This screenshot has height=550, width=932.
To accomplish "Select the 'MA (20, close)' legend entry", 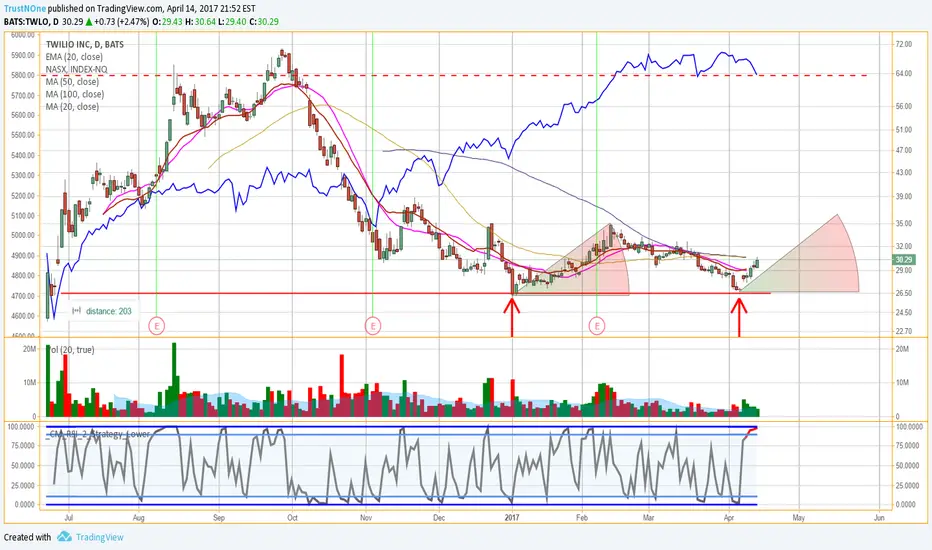I will (72, 107).
